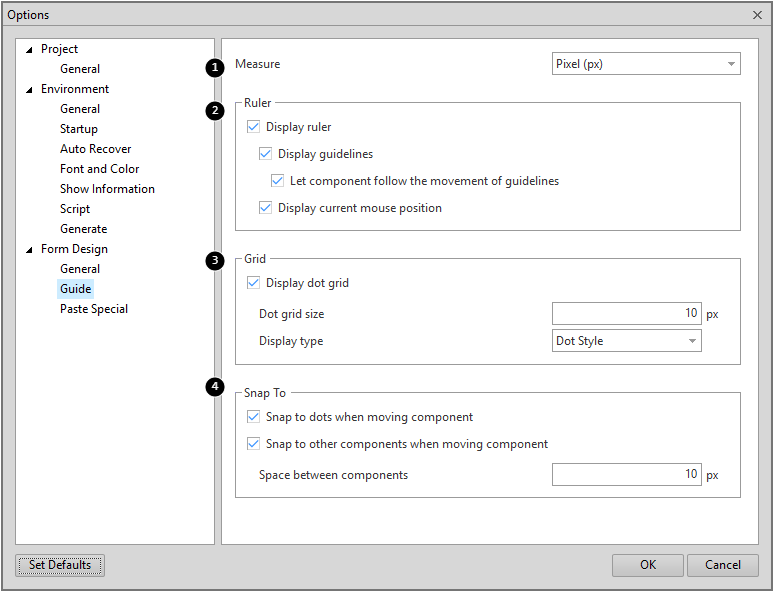The height and width of the screenshot is (592, 774).
Task: Uncheck the Display ruler checkbox
Action: pos(252,127)
